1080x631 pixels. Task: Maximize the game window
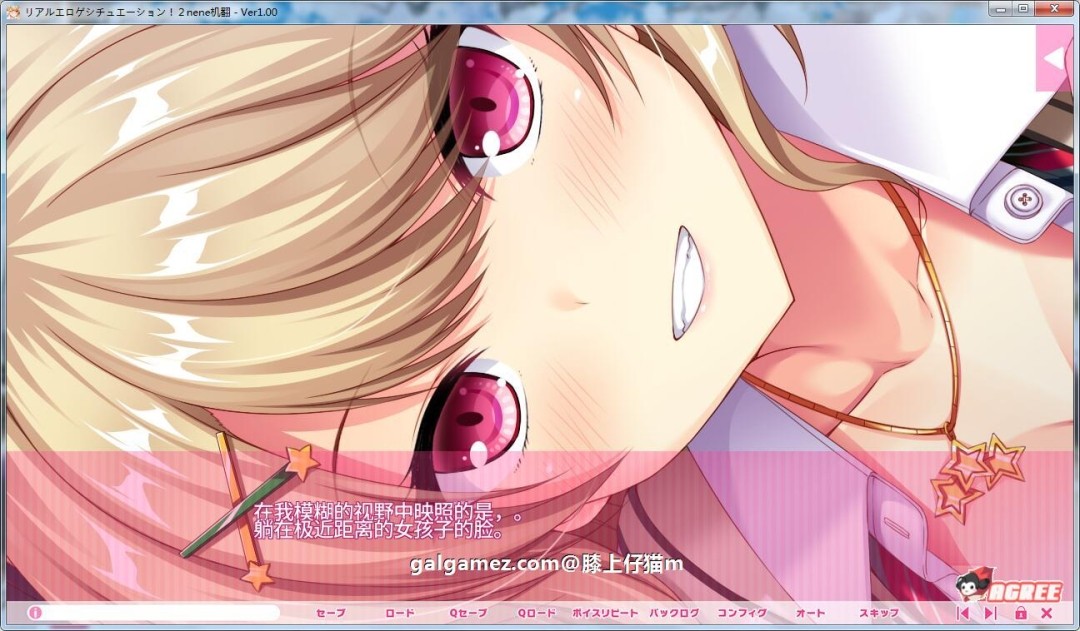(1024, 9)
